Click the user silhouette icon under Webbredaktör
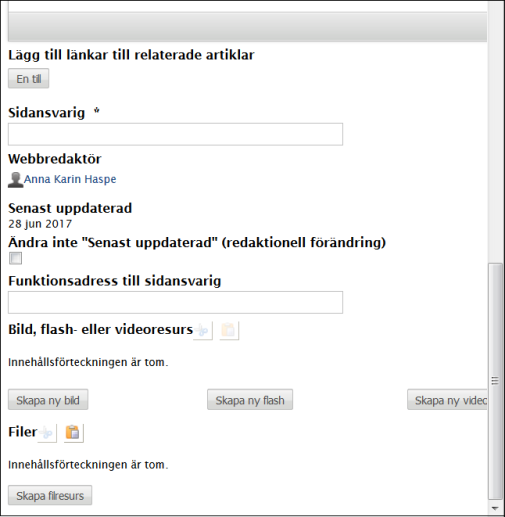Screen dimensions: 505x517 click(15, 180)
